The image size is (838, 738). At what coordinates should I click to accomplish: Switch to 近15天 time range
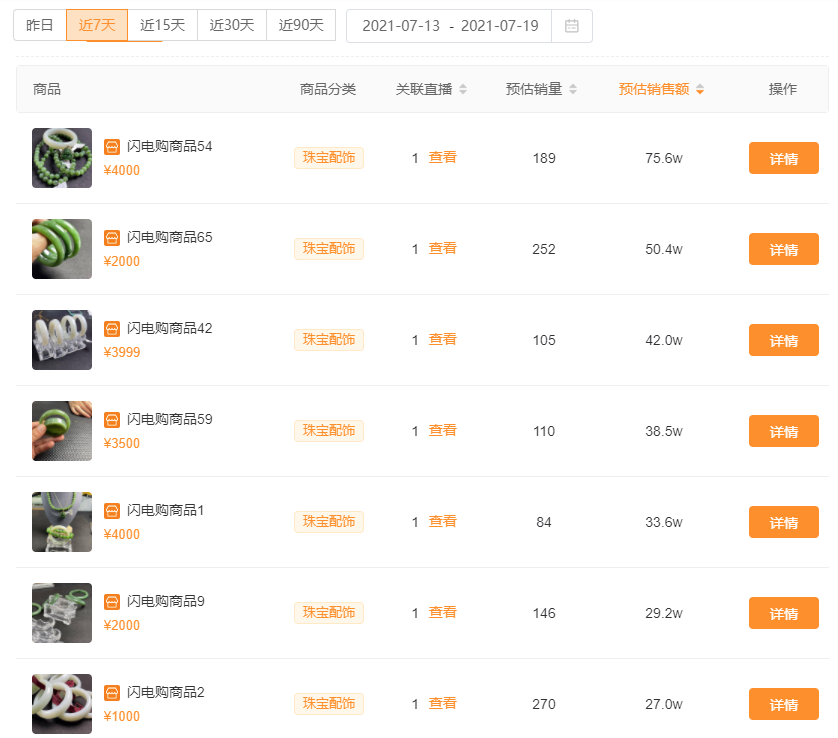[x=162, y=25]
